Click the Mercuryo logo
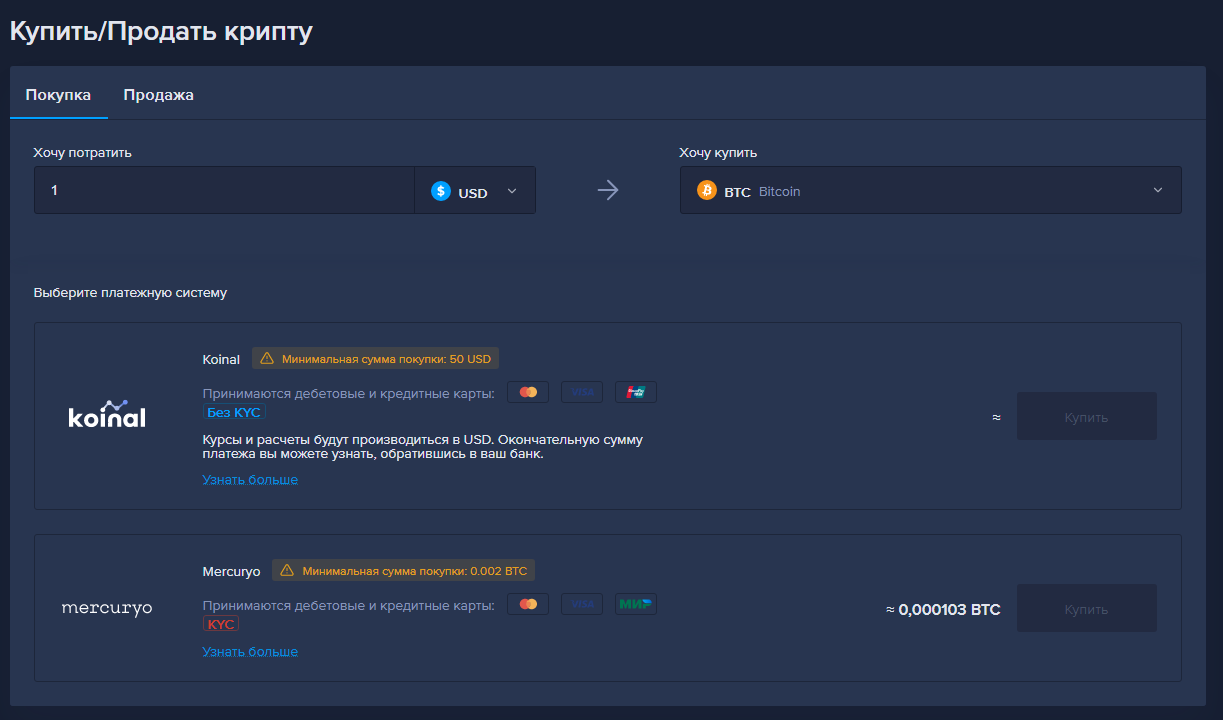 107,608
